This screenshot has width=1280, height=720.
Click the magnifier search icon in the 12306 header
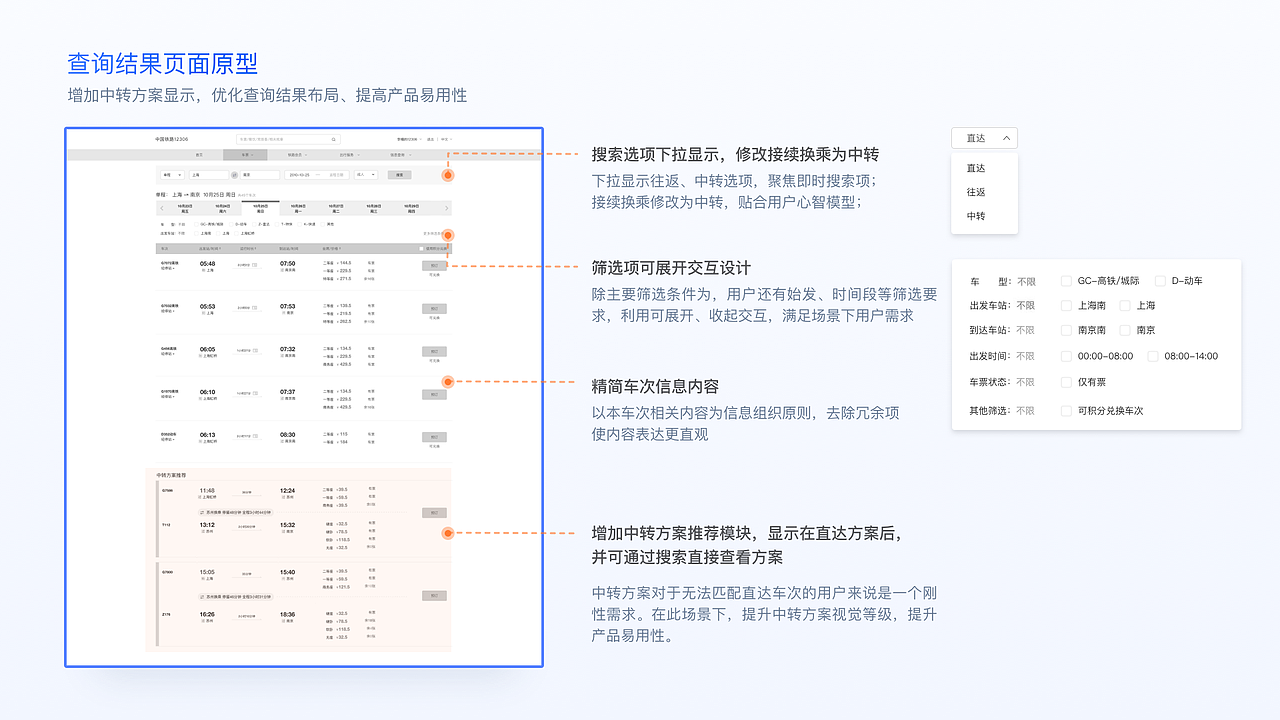click(x=333, y=139)
